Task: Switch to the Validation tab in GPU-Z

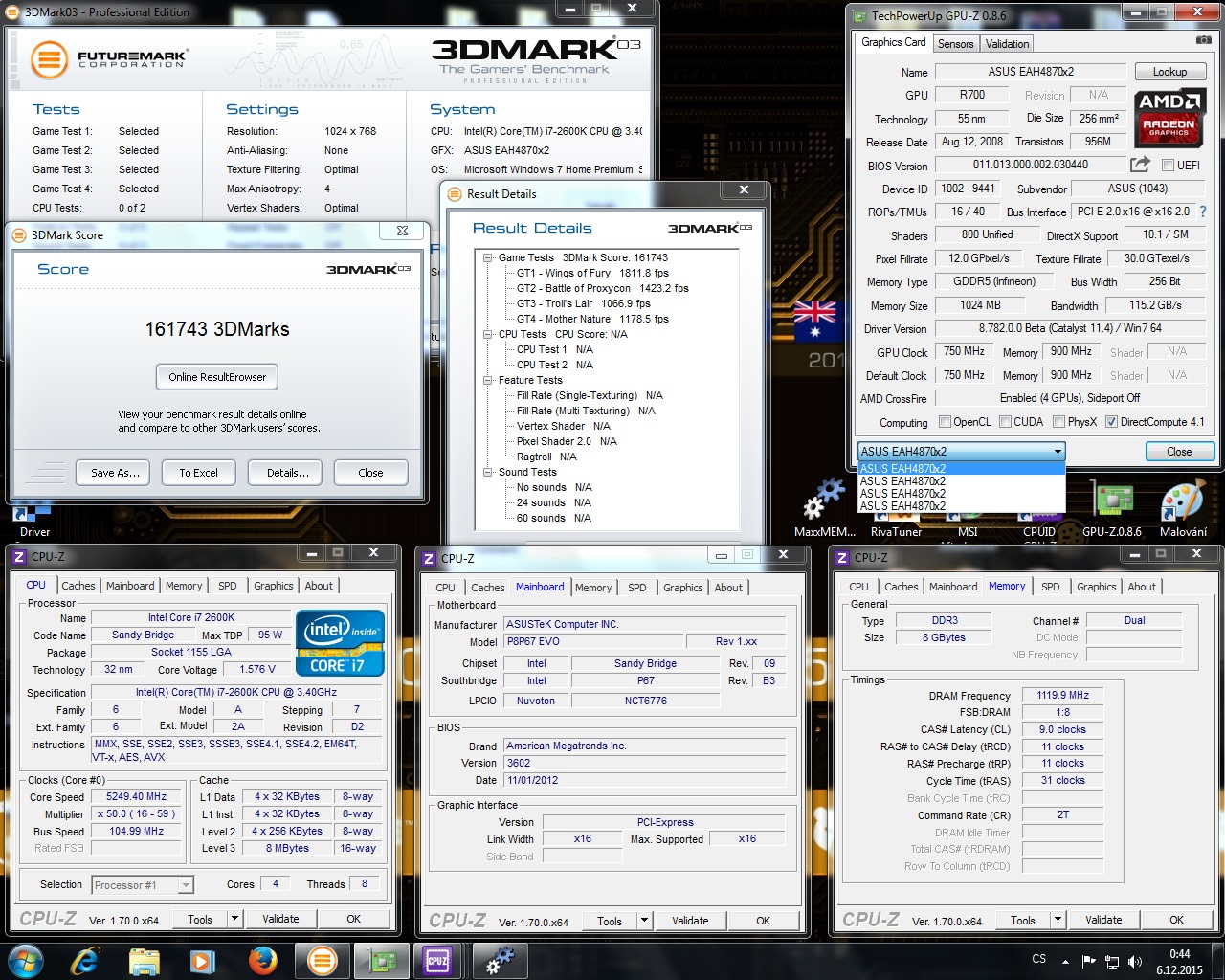Action: [x=1007, y=44]
